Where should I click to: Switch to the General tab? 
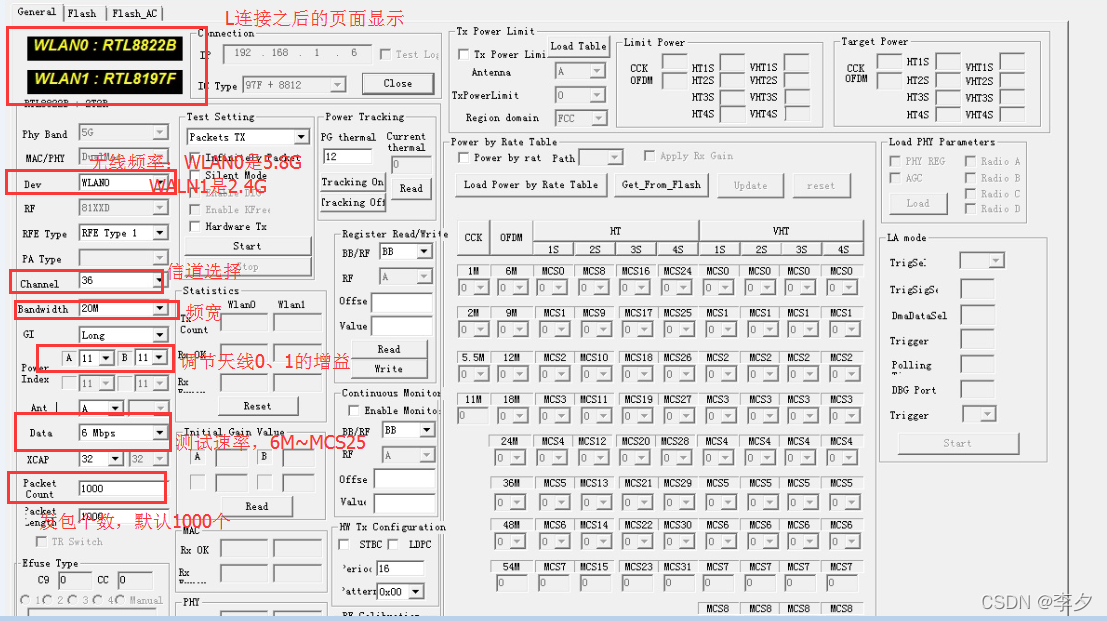click(36, 12)
